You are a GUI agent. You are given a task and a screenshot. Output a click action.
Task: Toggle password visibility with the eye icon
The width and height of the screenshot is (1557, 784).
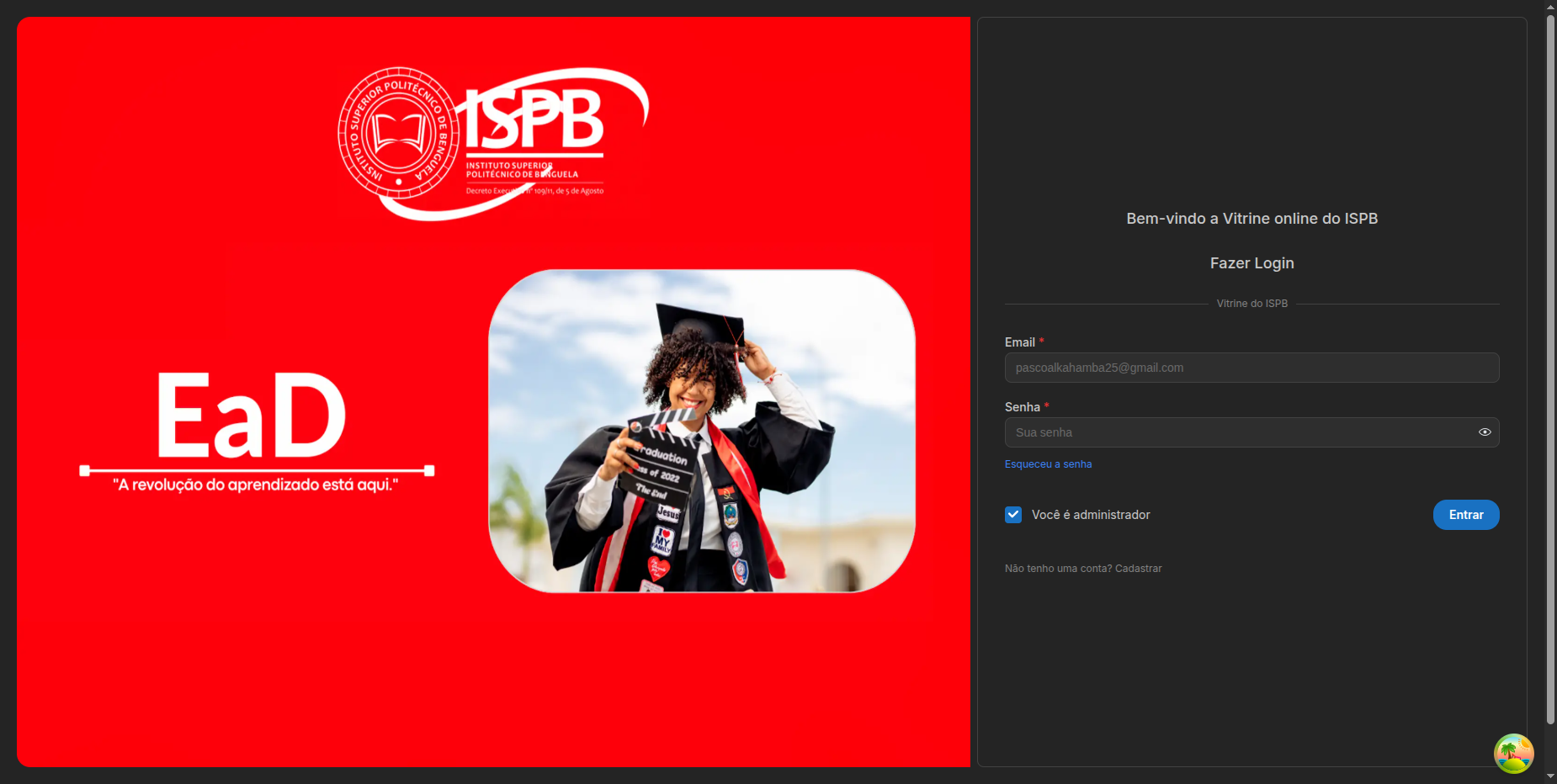1485,432
